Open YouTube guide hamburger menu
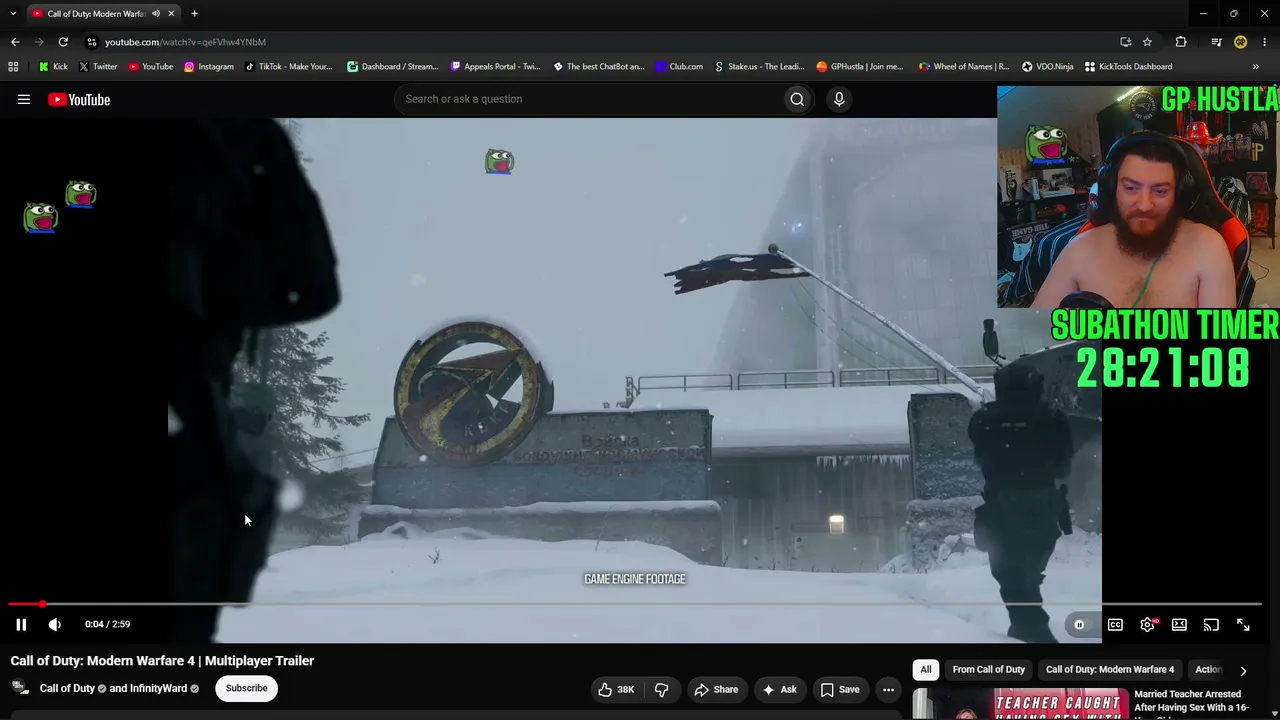1280x720 pixels. click(24, 99)
